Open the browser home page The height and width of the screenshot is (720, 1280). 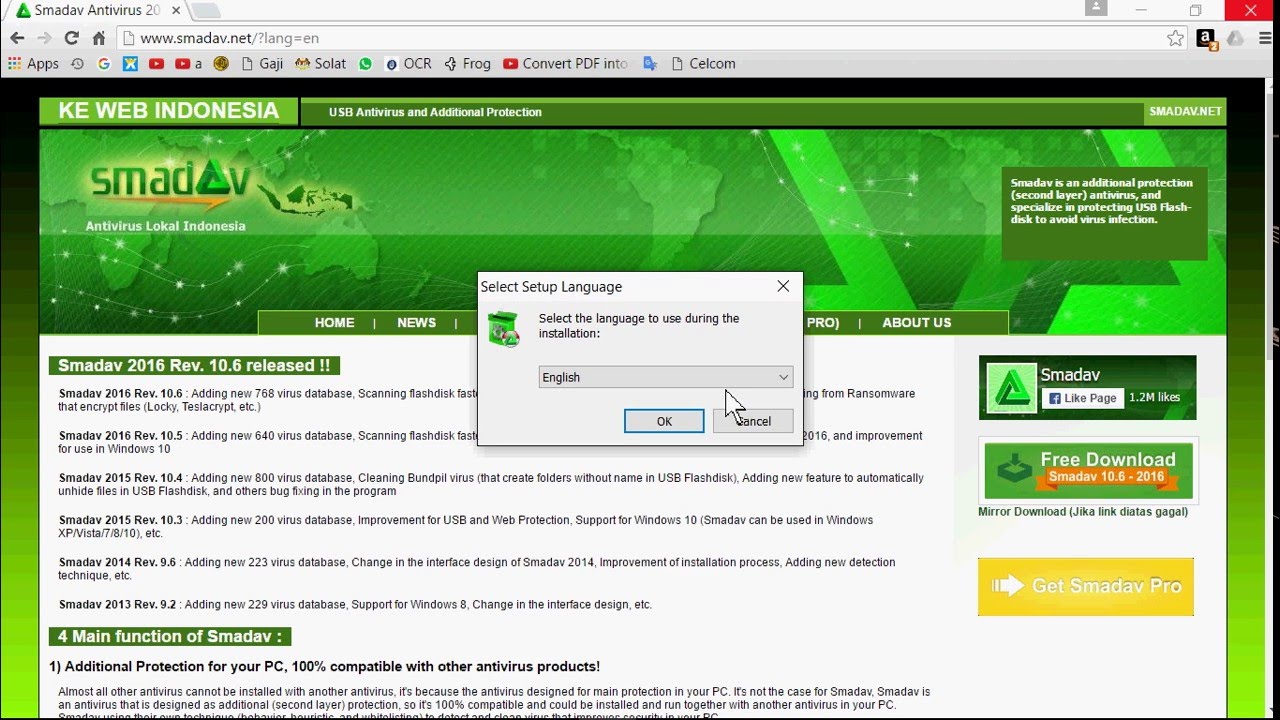98,38
